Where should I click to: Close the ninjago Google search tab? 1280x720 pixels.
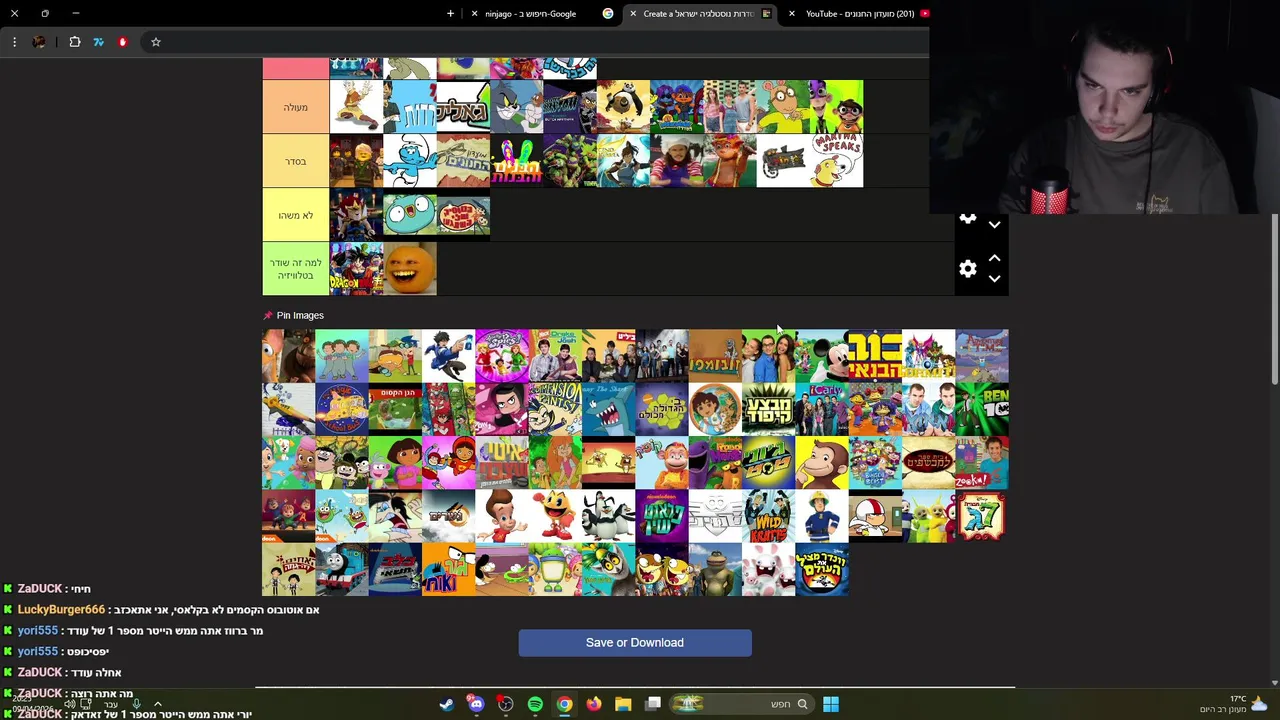(474, 14)
